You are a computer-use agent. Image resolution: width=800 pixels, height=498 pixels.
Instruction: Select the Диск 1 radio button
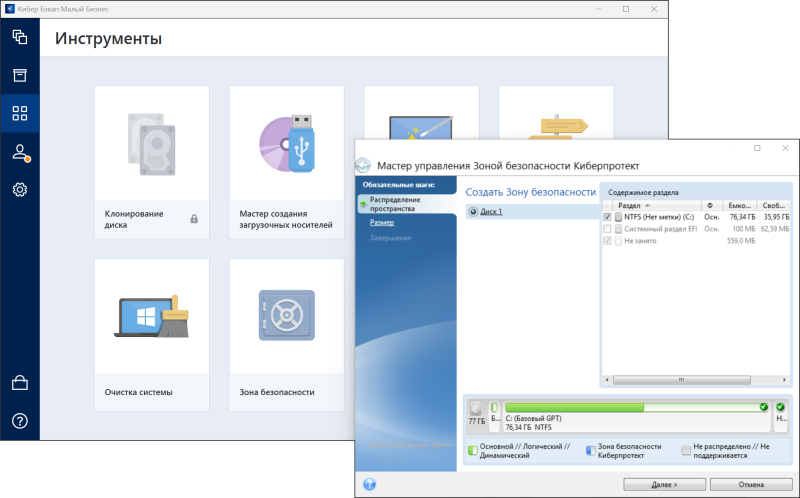coord(473,212)
